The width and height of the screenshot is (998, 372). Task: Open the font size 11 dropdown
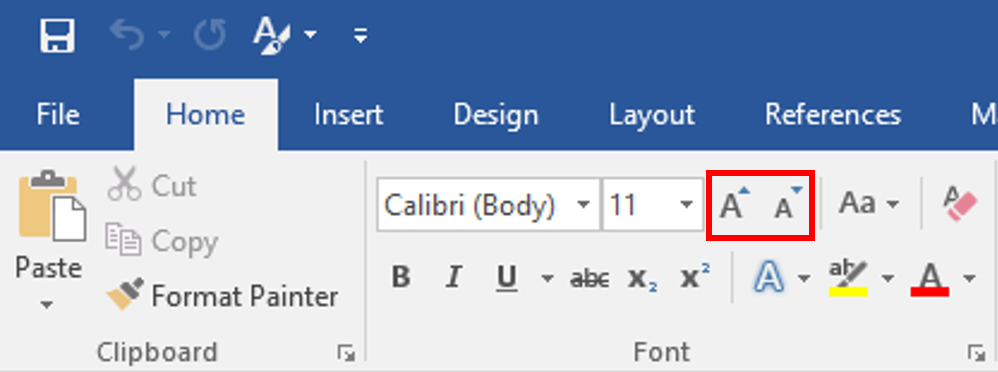pyautogui.click(x=685, y=204)
